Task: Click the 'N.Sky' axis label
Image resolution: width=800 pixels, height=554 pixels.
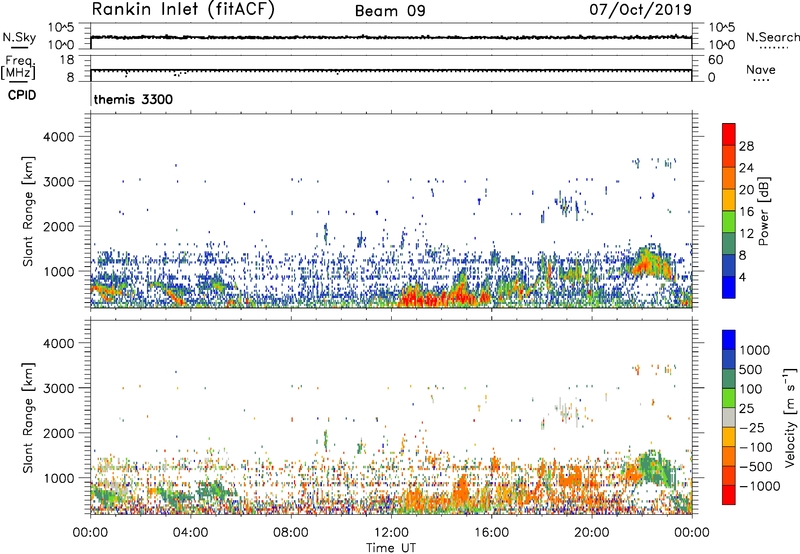Action: click(19, 37)
